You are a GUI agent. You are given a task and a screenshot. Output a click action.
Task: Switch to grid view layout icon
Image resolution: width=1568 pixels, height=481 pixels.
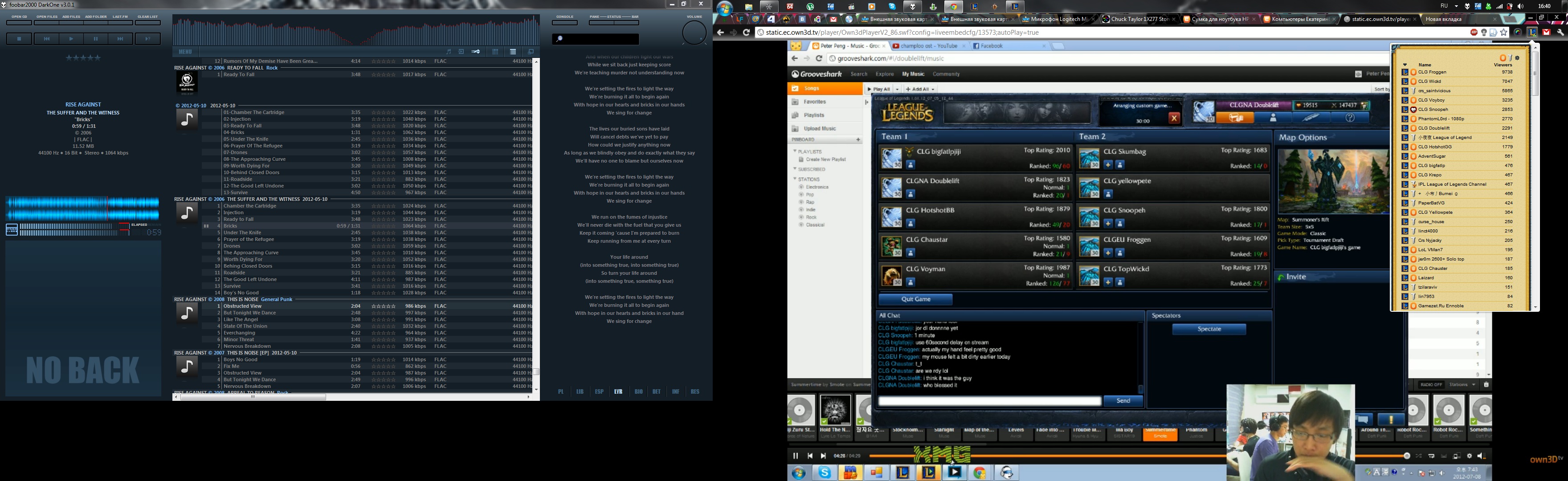pyautogui.click(x=495, y=52)
